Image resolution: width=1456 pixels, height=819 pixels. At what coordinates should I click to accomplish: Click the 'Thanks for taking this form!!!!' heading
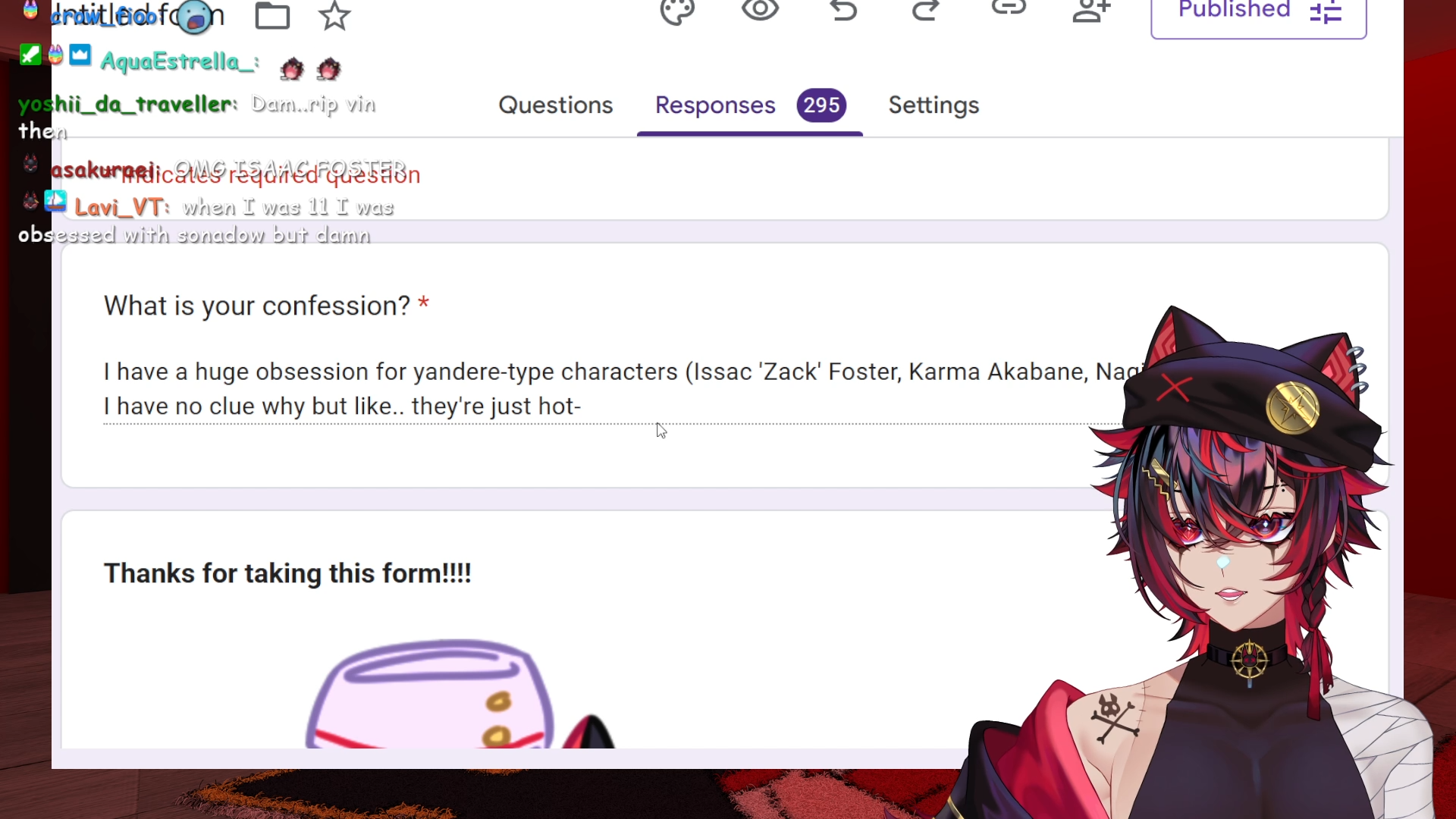[287, 573]
